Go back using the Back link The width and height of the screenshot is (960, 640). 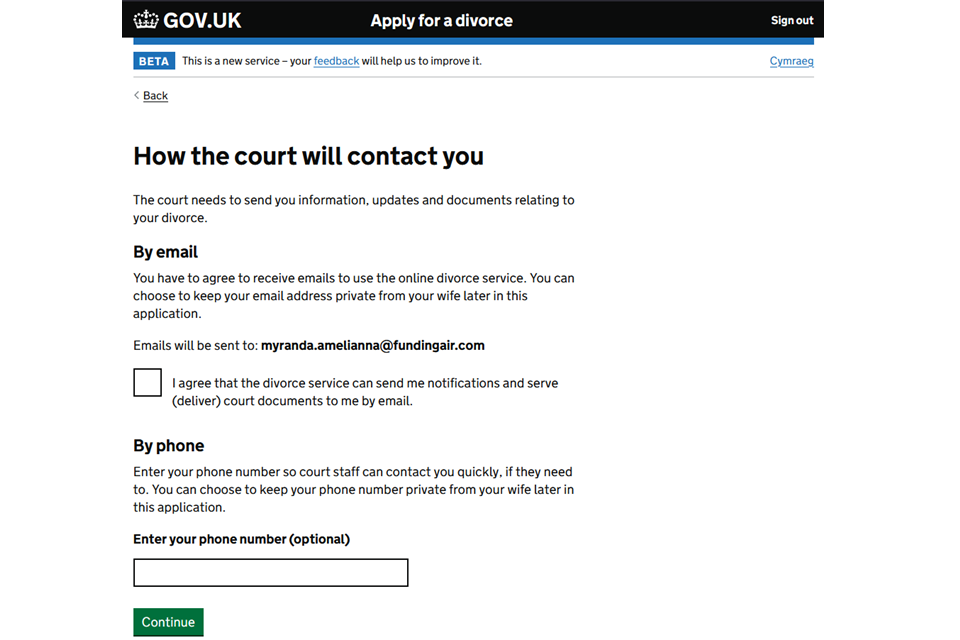pos(155,96)
